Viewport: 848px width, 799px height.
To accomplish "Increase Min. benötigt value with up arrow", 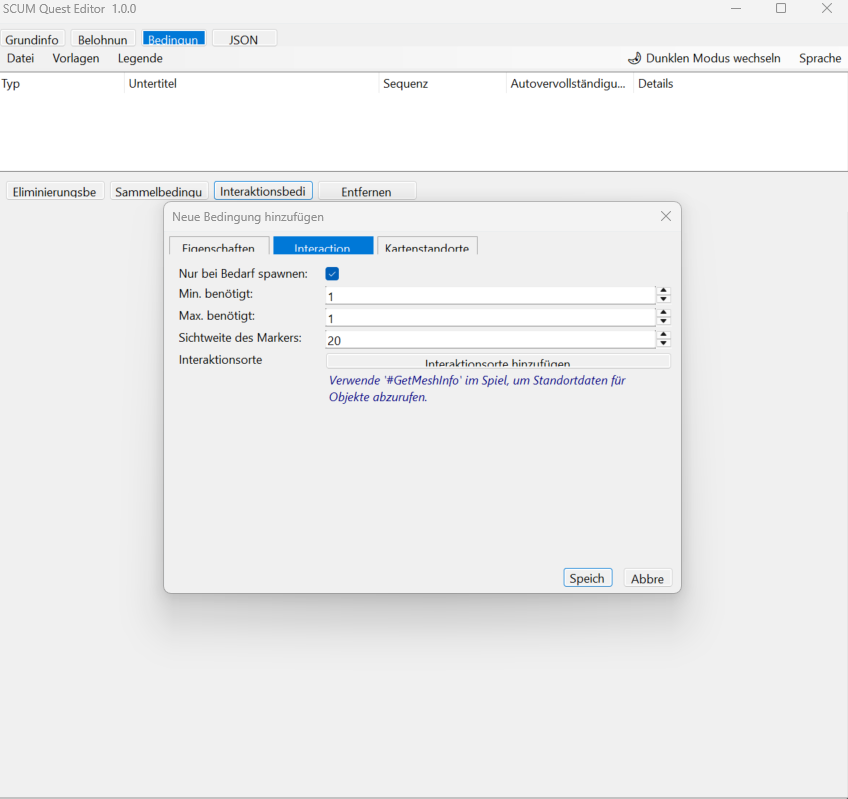I will [663, 291].
